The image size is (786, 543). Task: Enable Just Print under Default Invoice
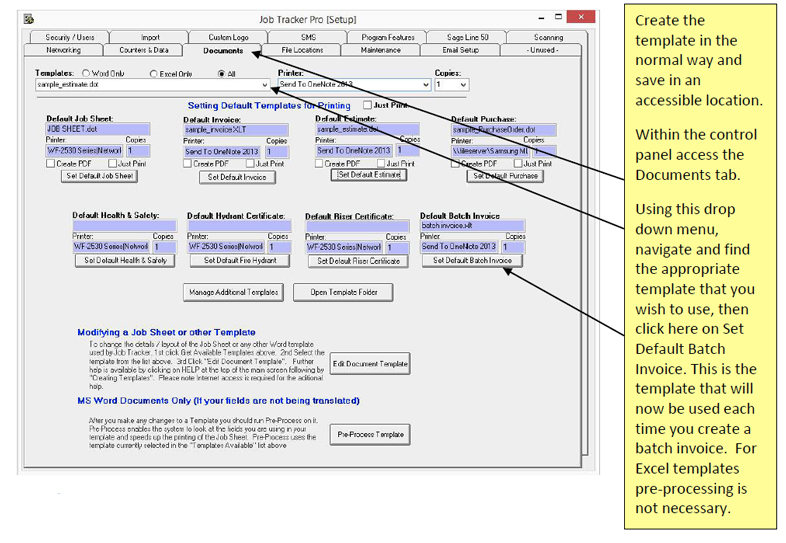(250, 163)
